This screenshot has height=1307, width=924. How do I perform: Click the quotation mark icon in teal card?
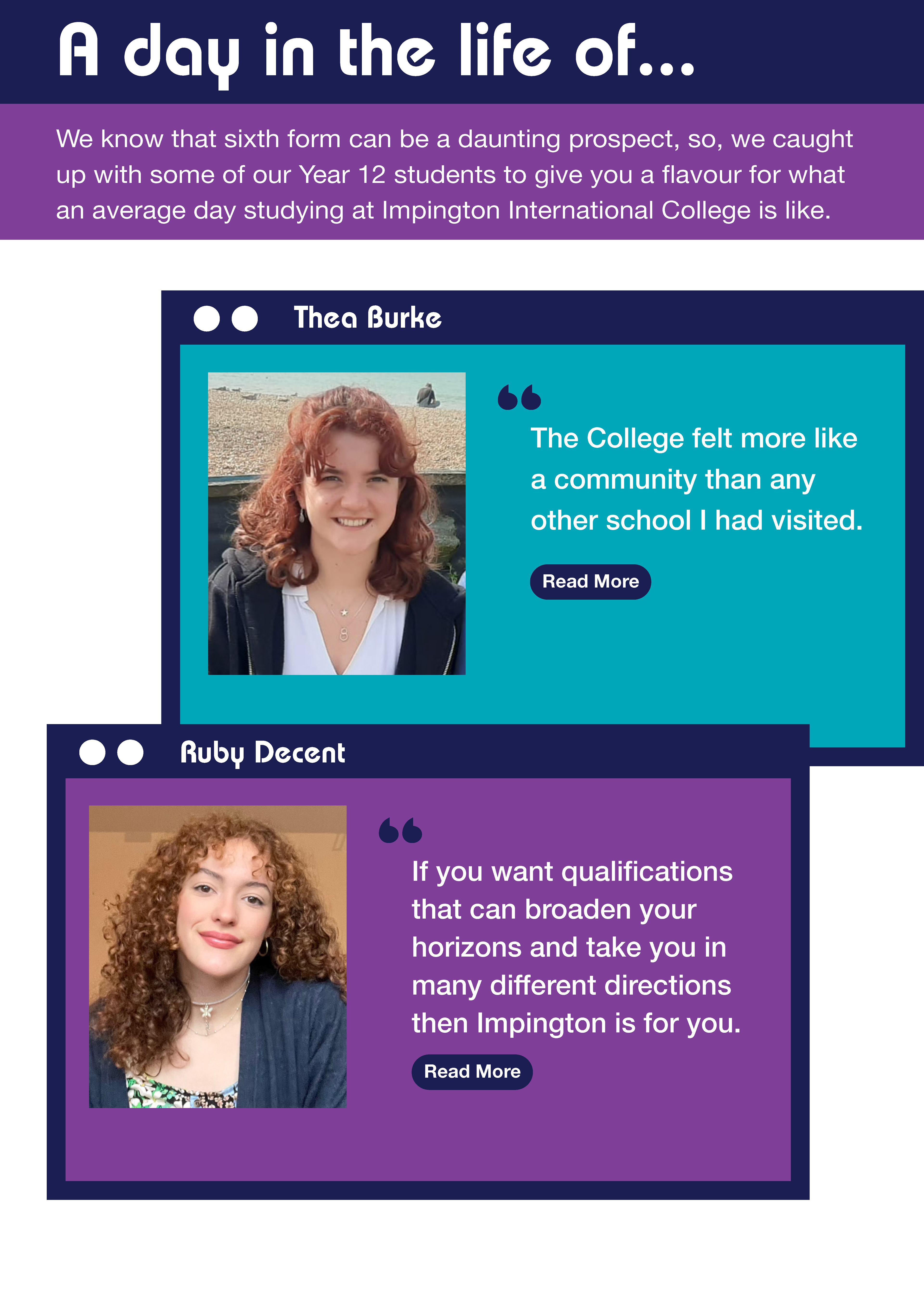pos(519,397)
